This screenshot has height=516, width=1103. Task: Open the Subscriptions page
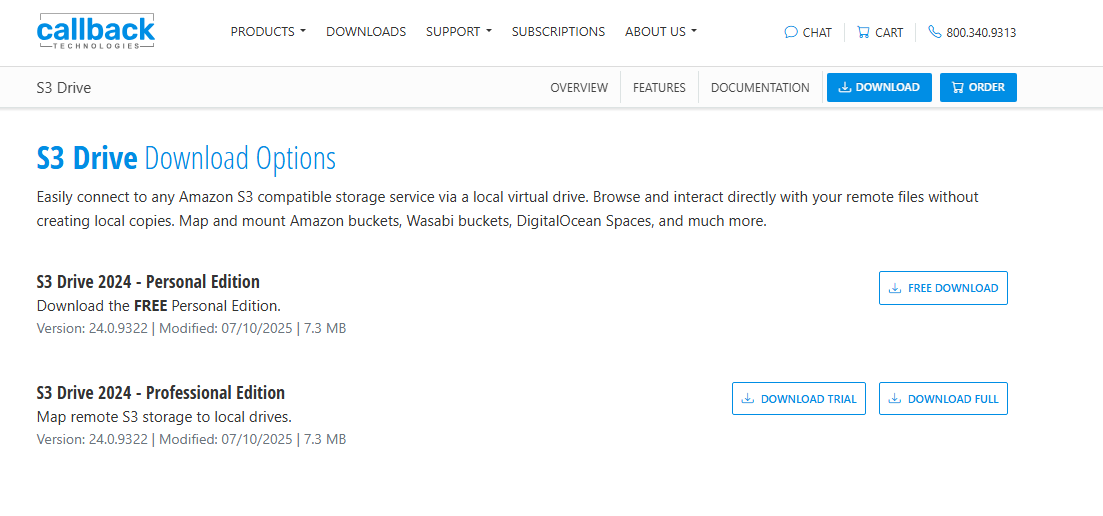[x=558, y=32]
